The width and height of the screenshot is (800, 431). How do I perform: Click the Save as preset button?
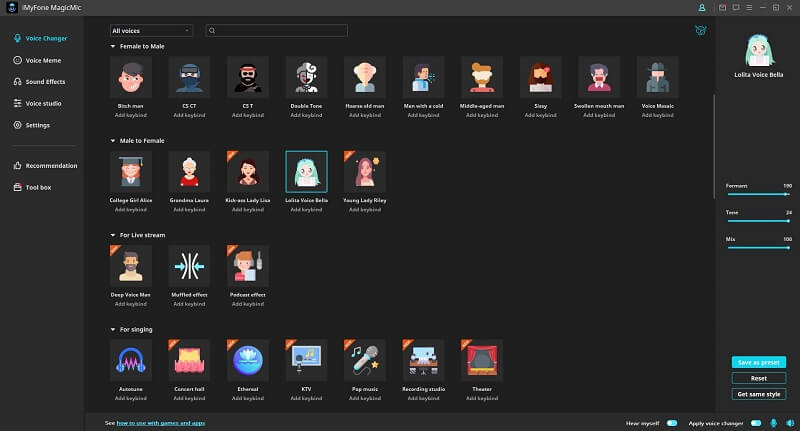(x=759, y=362)
